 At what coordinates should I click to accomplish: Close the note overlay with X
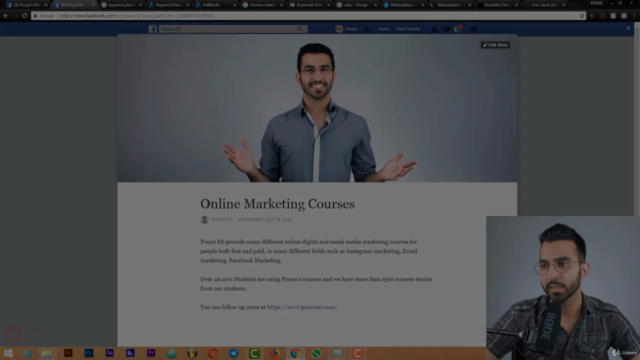628,28
